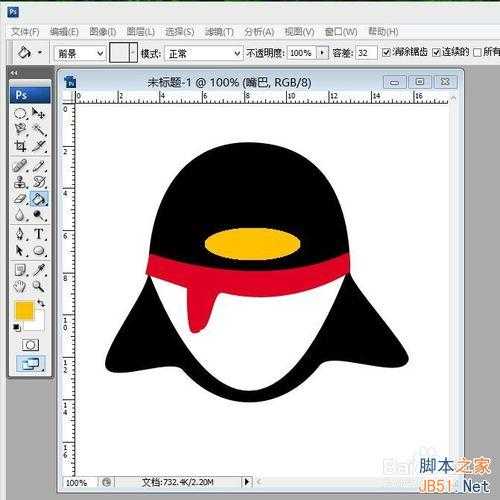
Task: Click the pattern preview swatch
Action: [x=119, y=53]
